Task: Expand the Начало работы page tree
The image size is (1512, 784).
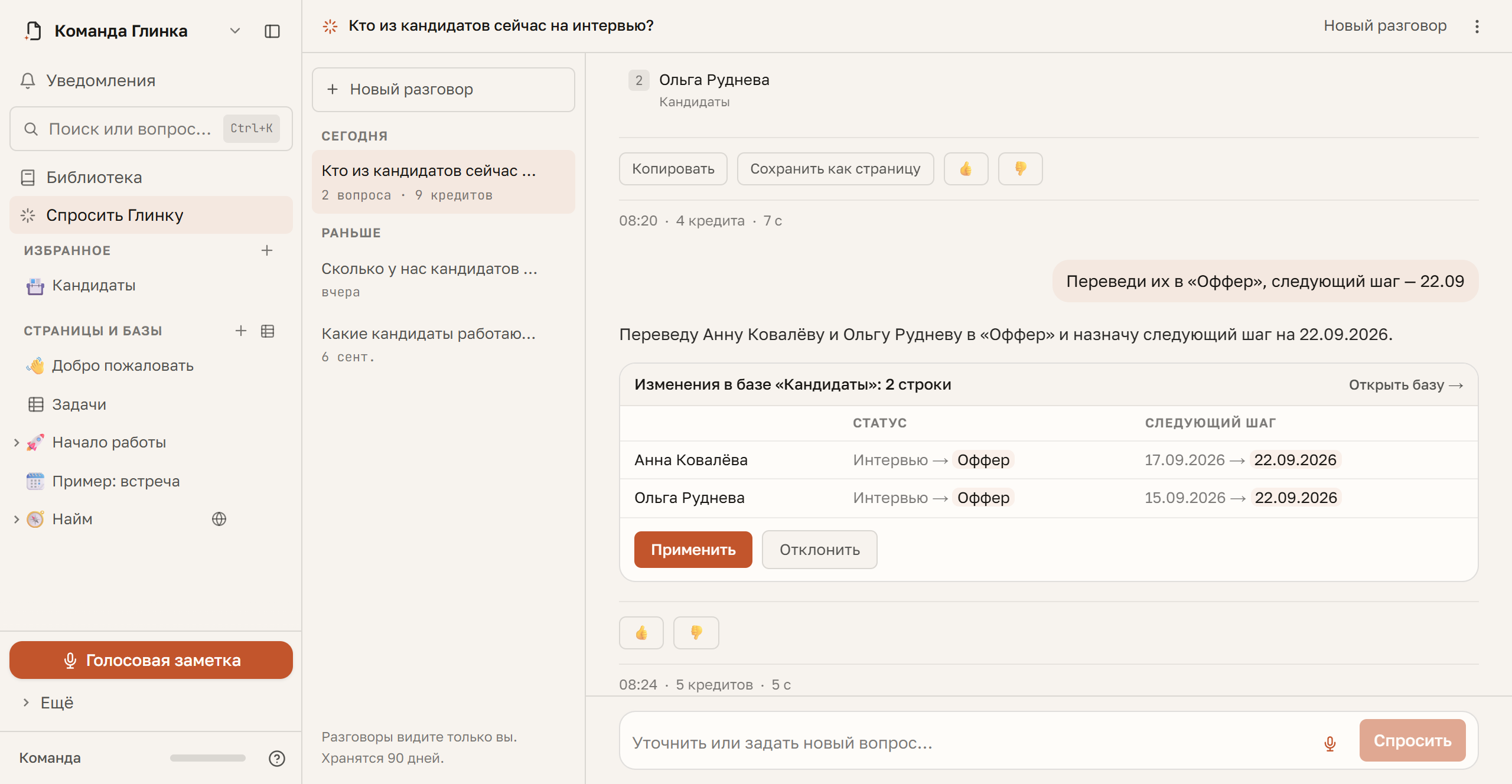Action: pyautogui.click(x=17, y=443)
